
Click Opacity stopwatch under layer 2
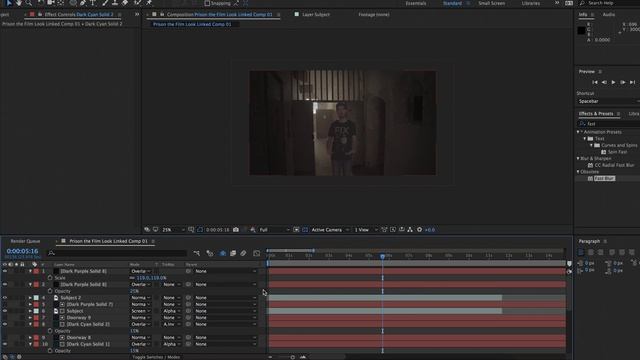(x=50, y=291)
